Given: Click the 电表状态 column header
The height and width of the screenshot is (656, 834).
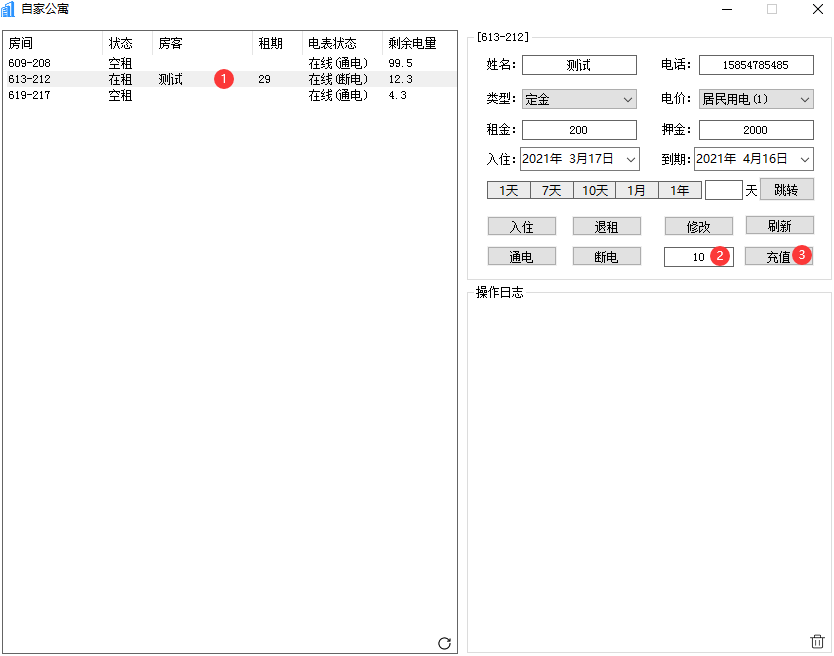Looking at the screenshot, I should [342, 43].
